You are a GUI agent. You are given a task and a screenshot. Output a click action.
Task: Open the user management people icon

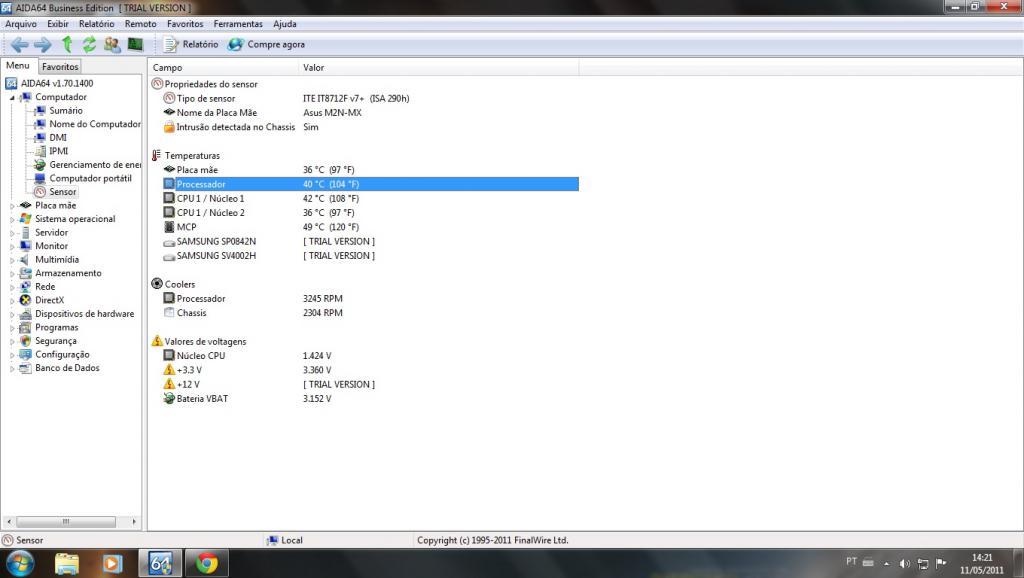112,44
